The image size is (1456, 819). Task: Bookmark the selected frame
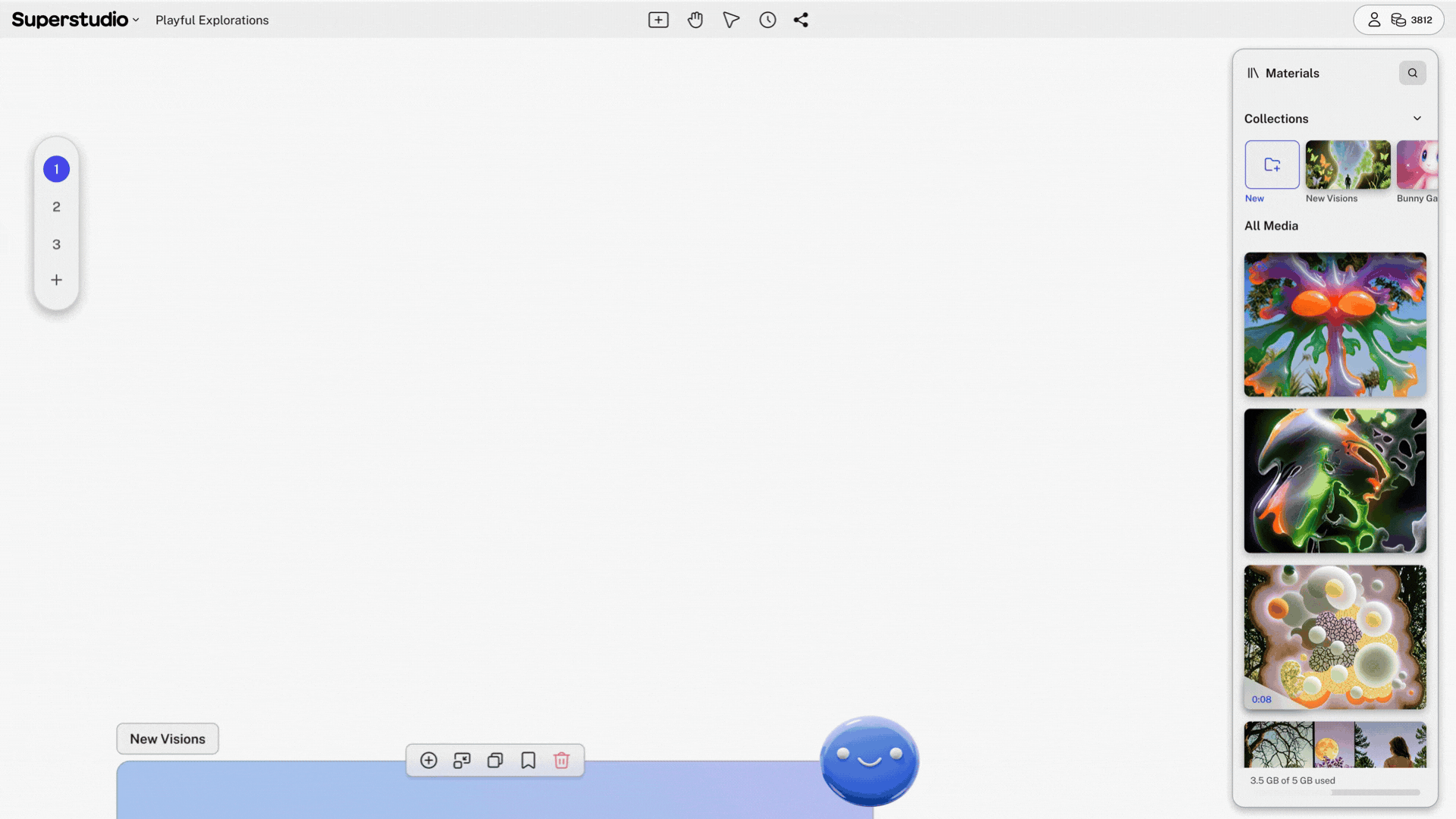[528, 761]
